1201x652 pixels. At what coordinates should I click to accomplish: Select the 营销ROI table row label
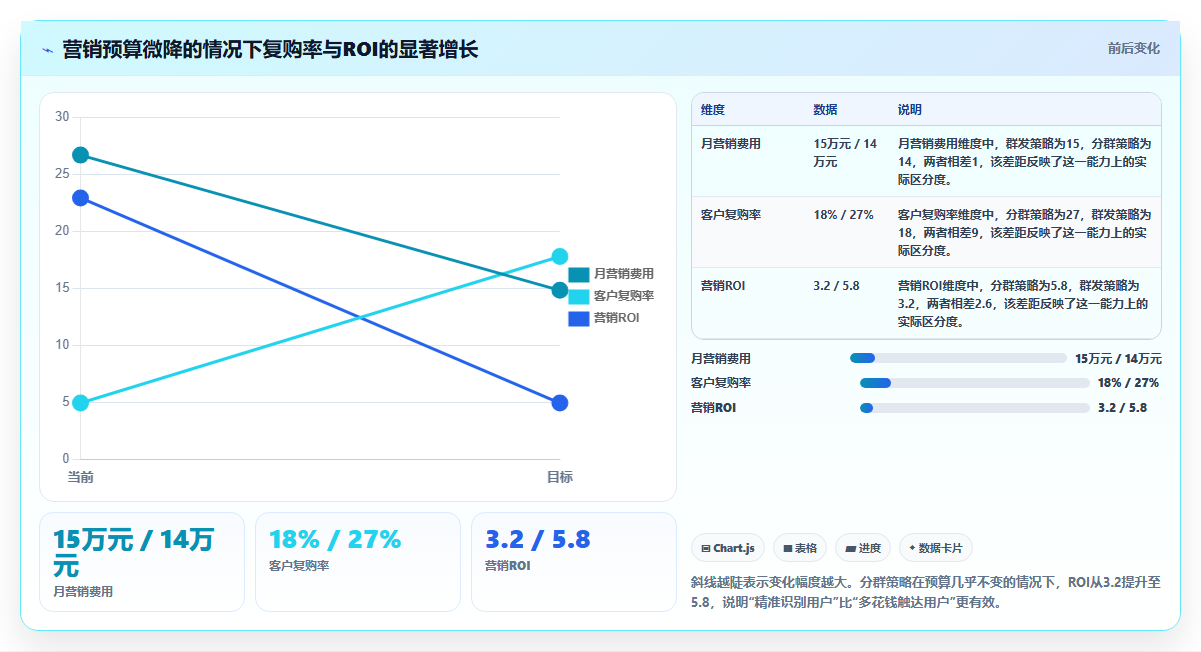[723, 286]
